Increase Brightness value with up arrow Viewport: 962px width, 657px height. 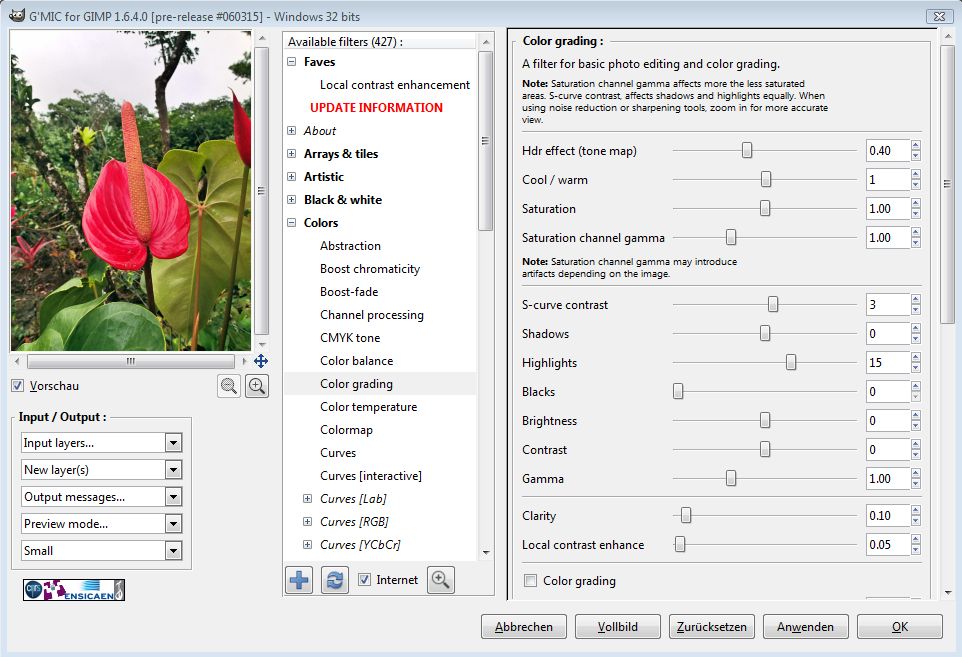click(916, 415)
